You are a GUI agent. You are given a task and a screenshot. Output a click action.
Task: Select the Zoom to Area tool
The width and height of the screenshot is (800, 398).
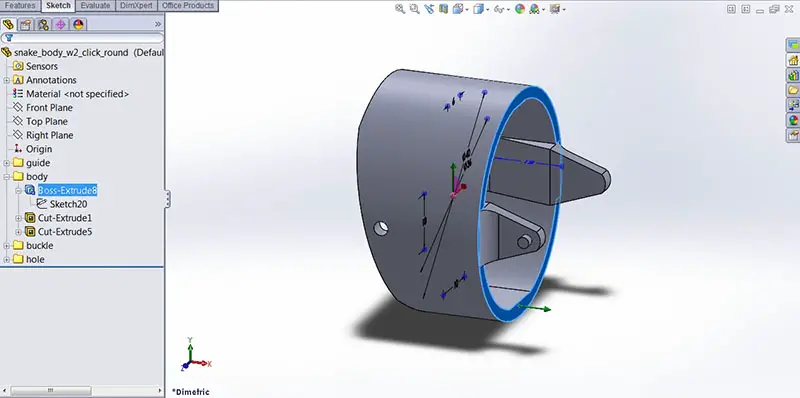click(x=414, y=9)
